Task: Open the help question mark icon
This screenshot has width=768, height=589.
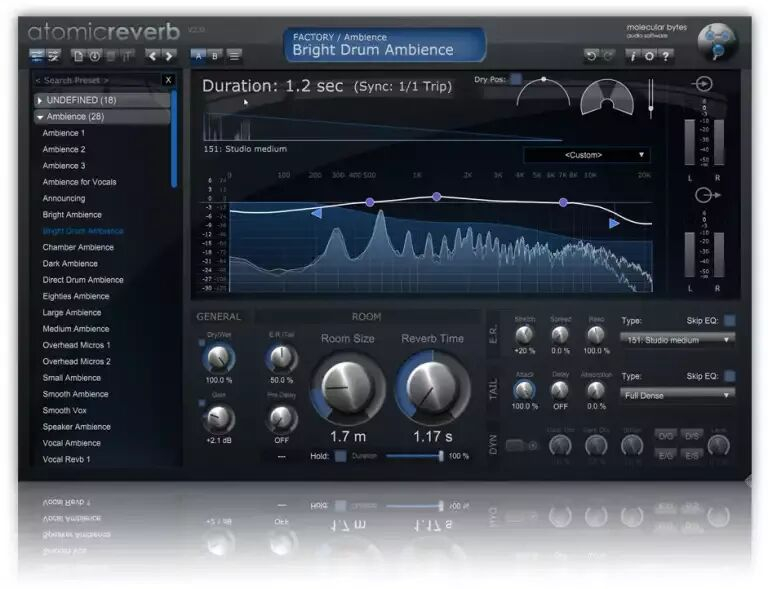Action: coord(666,56)
